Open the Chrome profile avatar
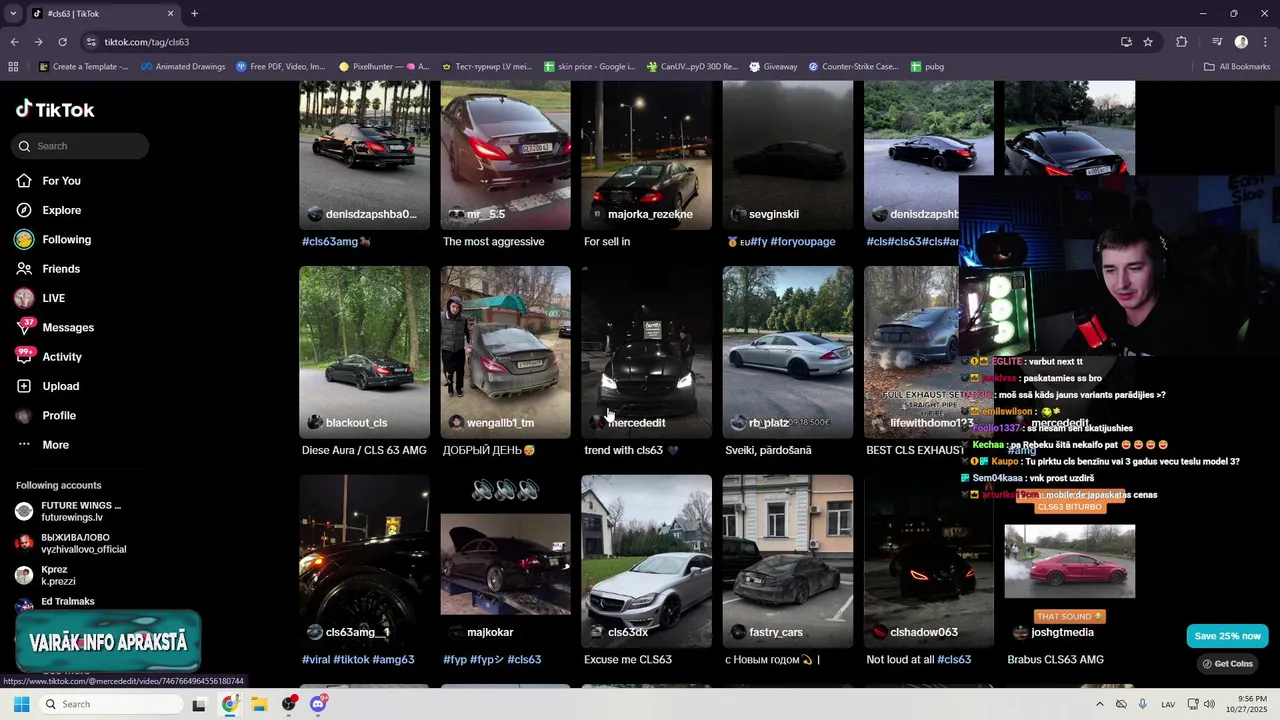The width and height of the screenshot is (1280, 720). tap(1241, 42)
